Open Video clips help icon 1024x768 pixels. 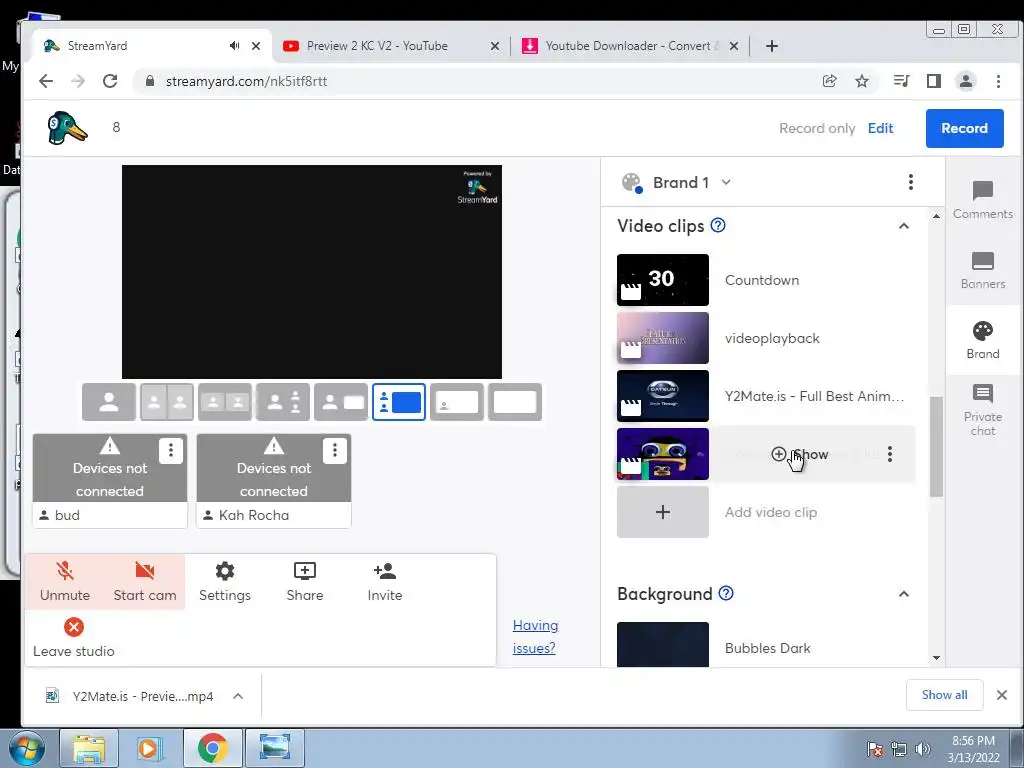coord(718,225)
